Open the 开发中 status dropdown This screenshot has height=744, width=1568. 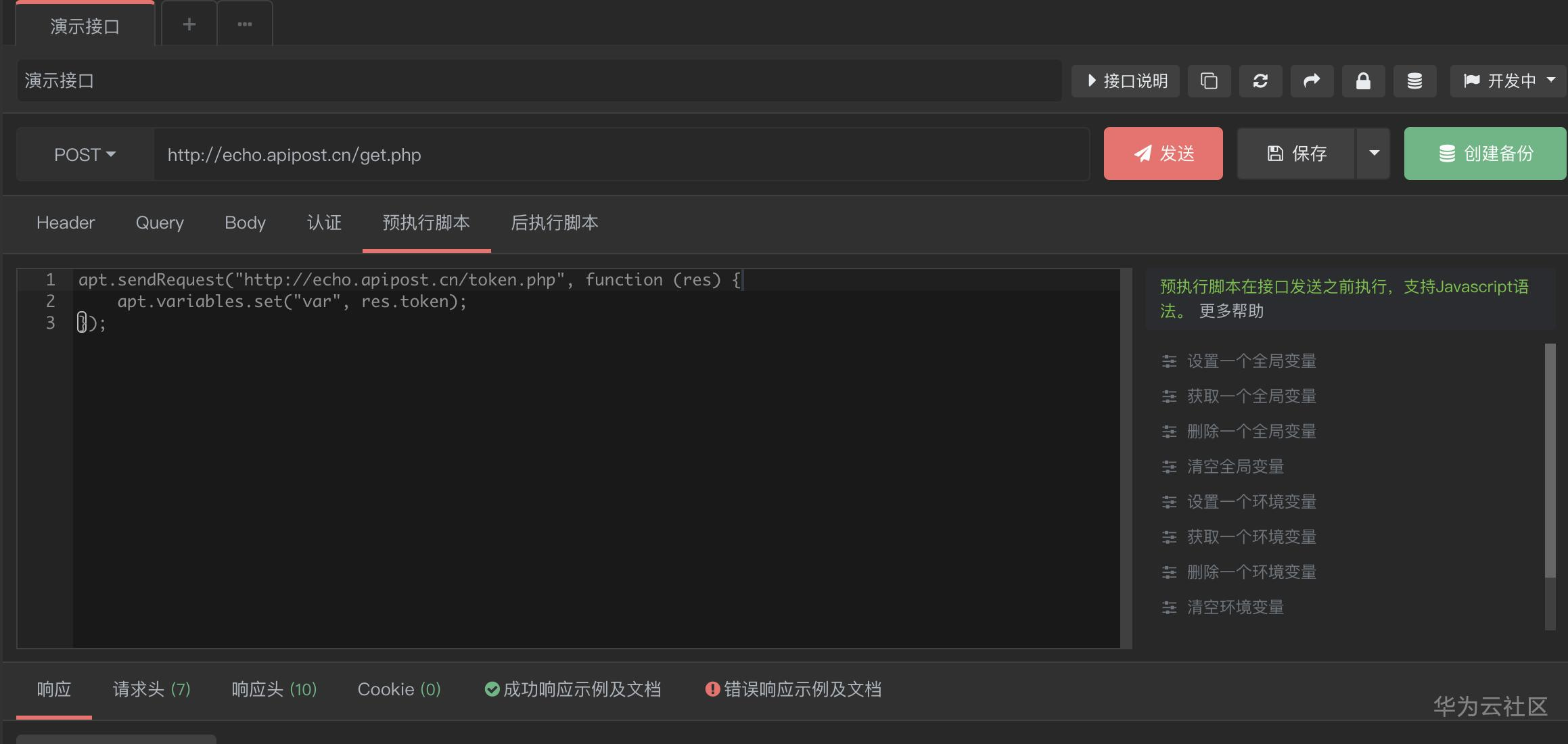coord(1509,81)
